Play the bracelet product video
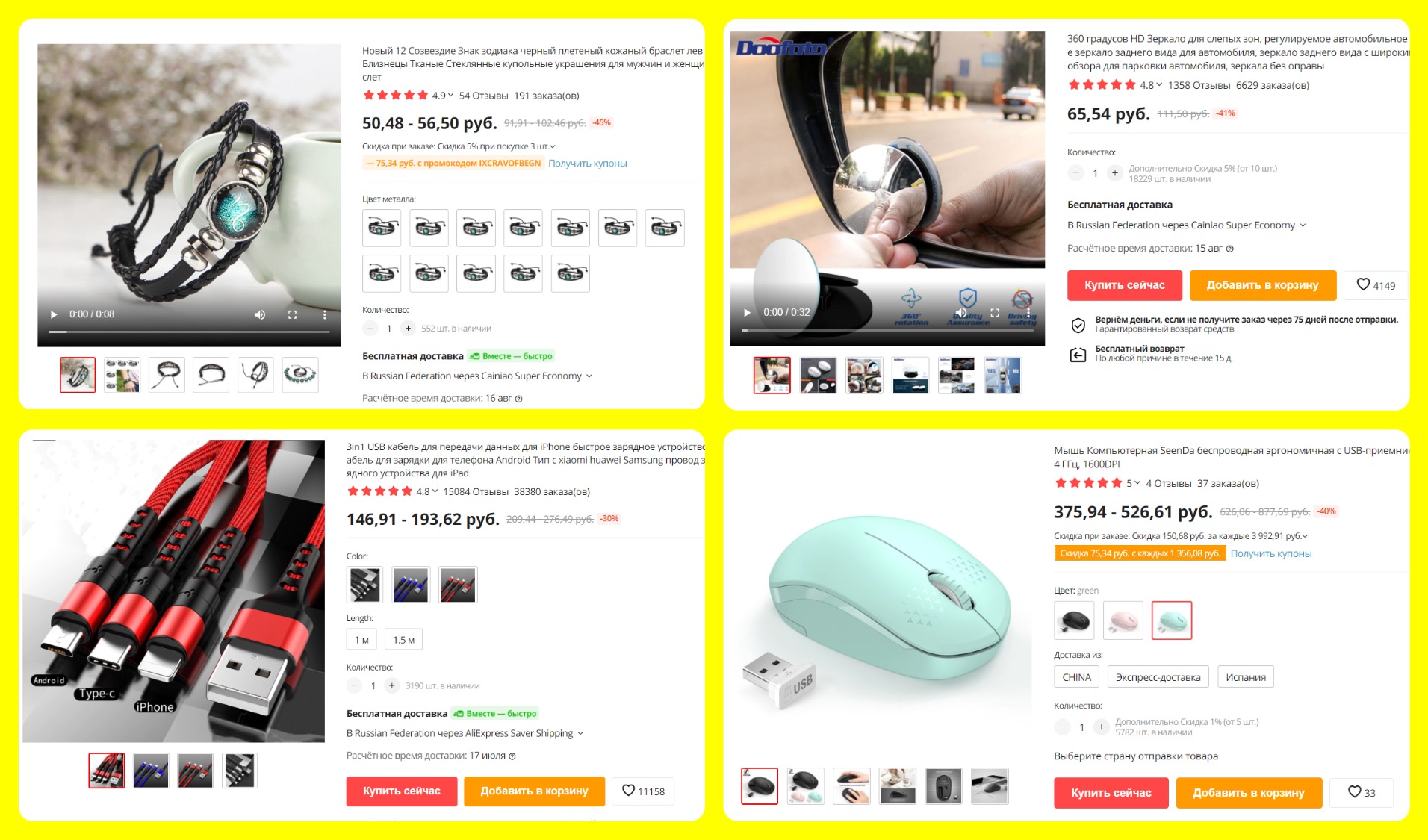Image resolution: width=1428 pixels, height=840 pixels. 54,314
